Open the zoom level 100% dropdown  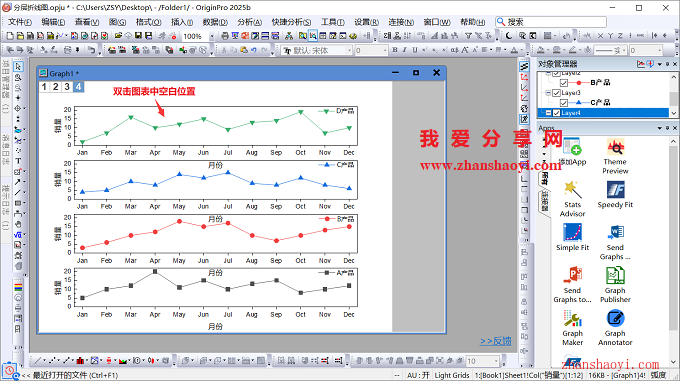coord(212,36)
